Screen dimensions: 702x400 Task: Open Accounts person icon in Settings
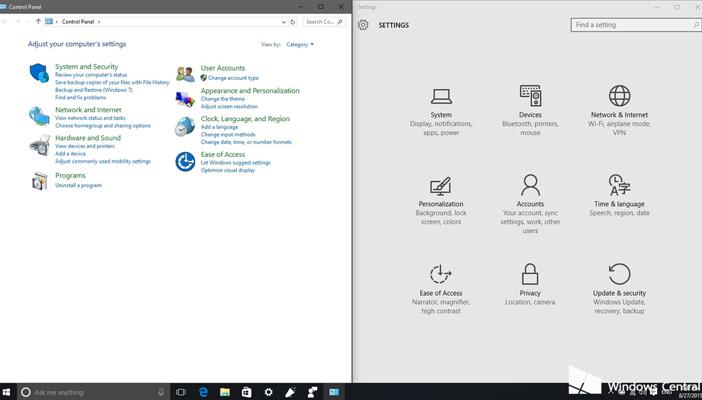coord(530,185)
